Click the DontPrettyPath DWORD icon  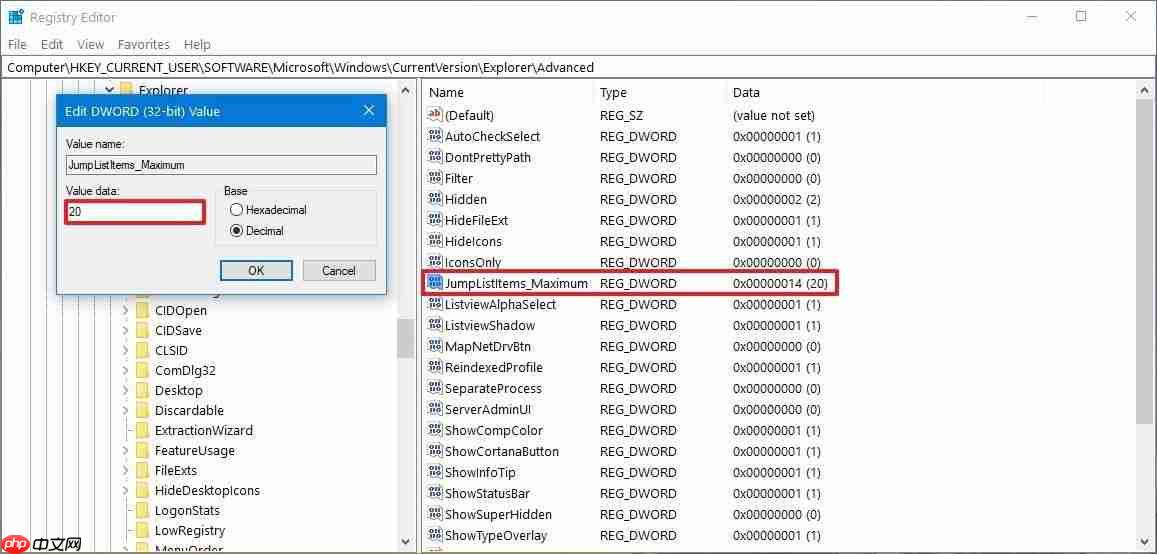tap(435, 157)
